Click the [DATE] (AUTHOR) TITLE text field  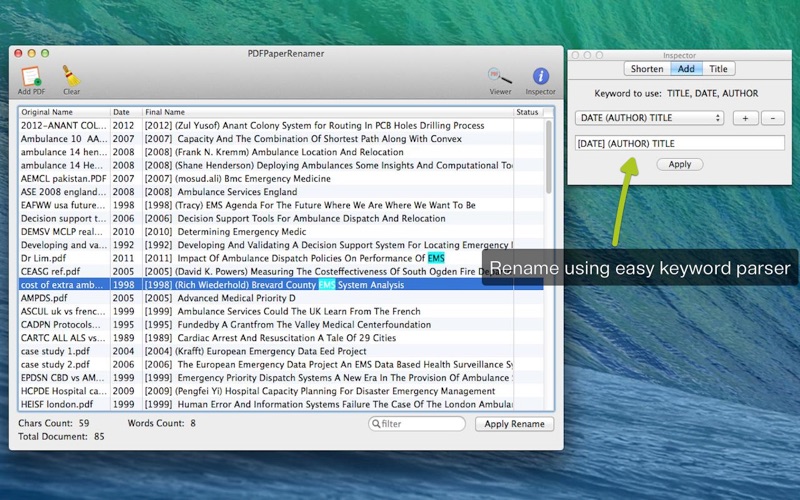pos(679,144)
